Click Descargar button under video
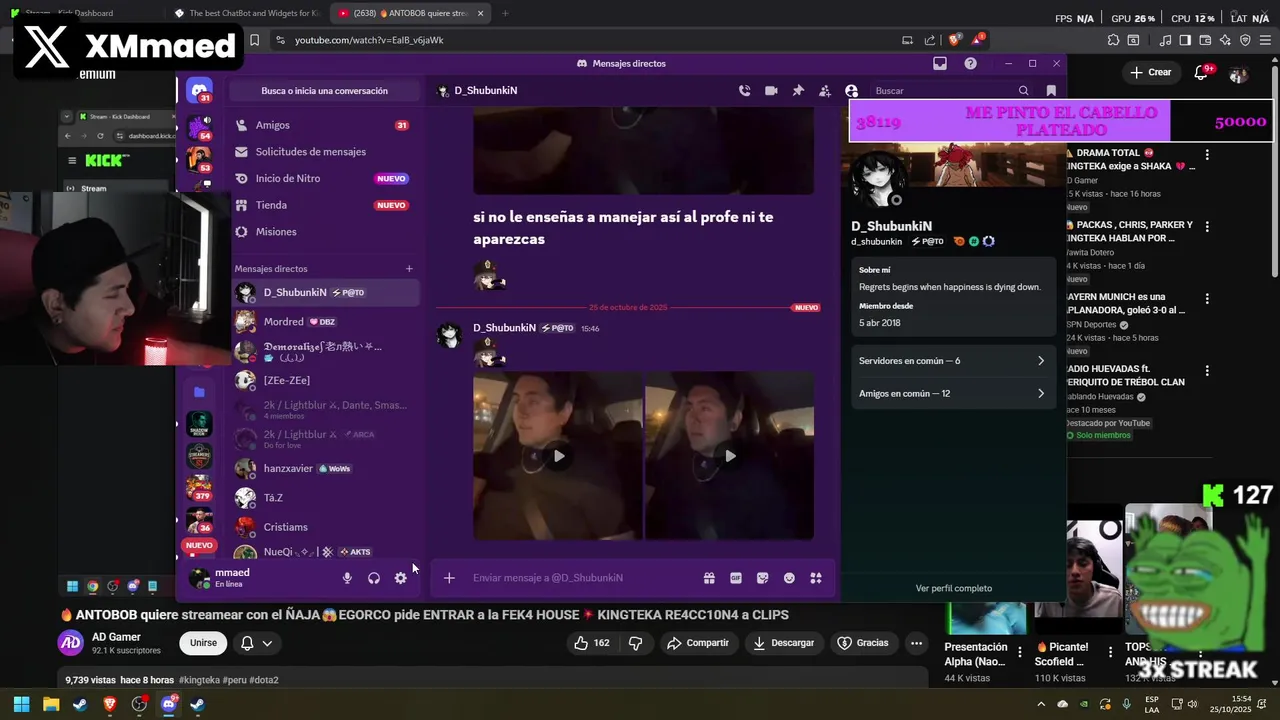 (784, 643)
